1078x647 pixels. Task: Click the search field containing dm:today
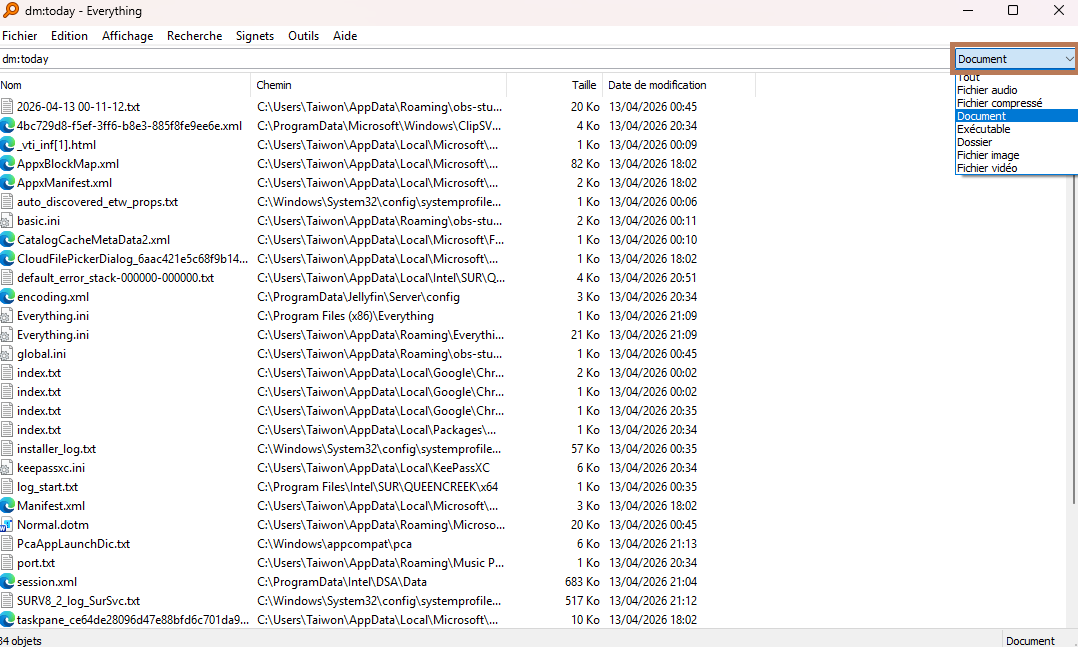(470, 59)
